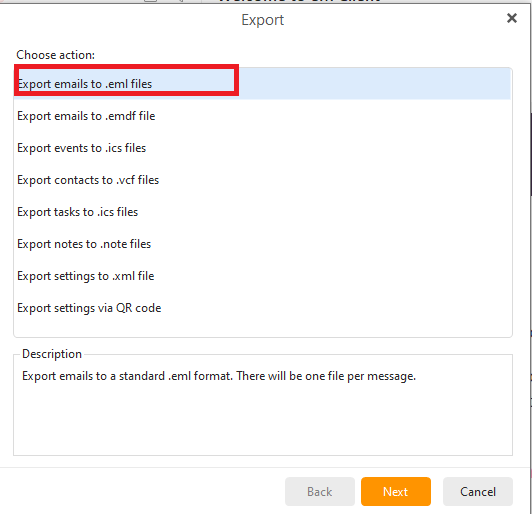Pick Export tasks to .ics files
The height and width of the screenshot is (516, 532).
pyautogui.click(x=262, y=212)
